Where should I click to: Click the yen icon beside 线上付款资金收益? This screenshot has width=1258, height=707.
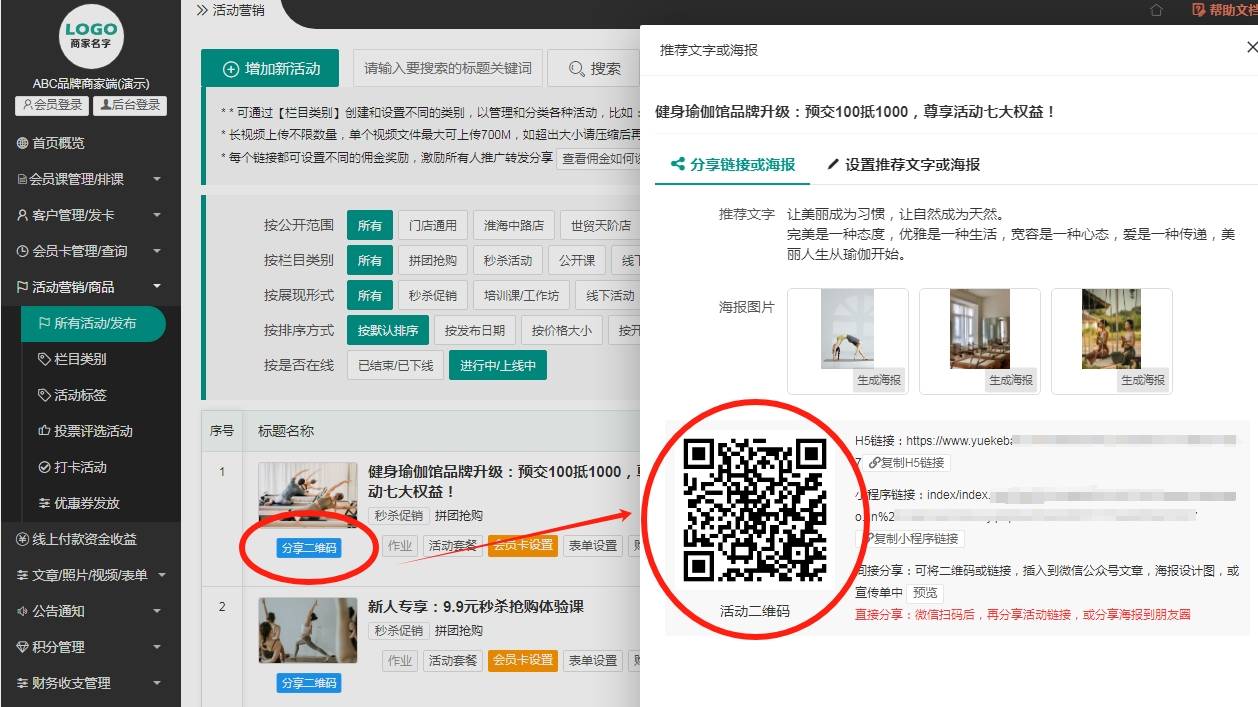pyautogui.click(x=23, y=539)
